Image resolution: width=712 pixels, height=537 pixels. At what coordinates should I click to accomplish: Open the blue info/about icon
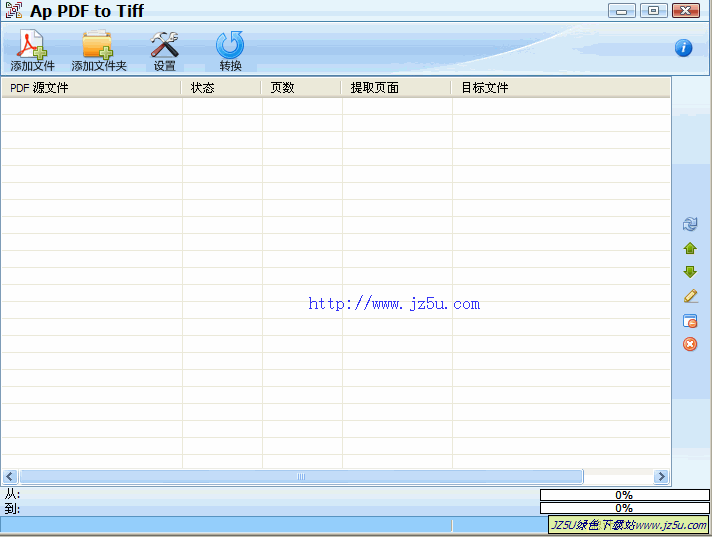(x=683, y=48)
